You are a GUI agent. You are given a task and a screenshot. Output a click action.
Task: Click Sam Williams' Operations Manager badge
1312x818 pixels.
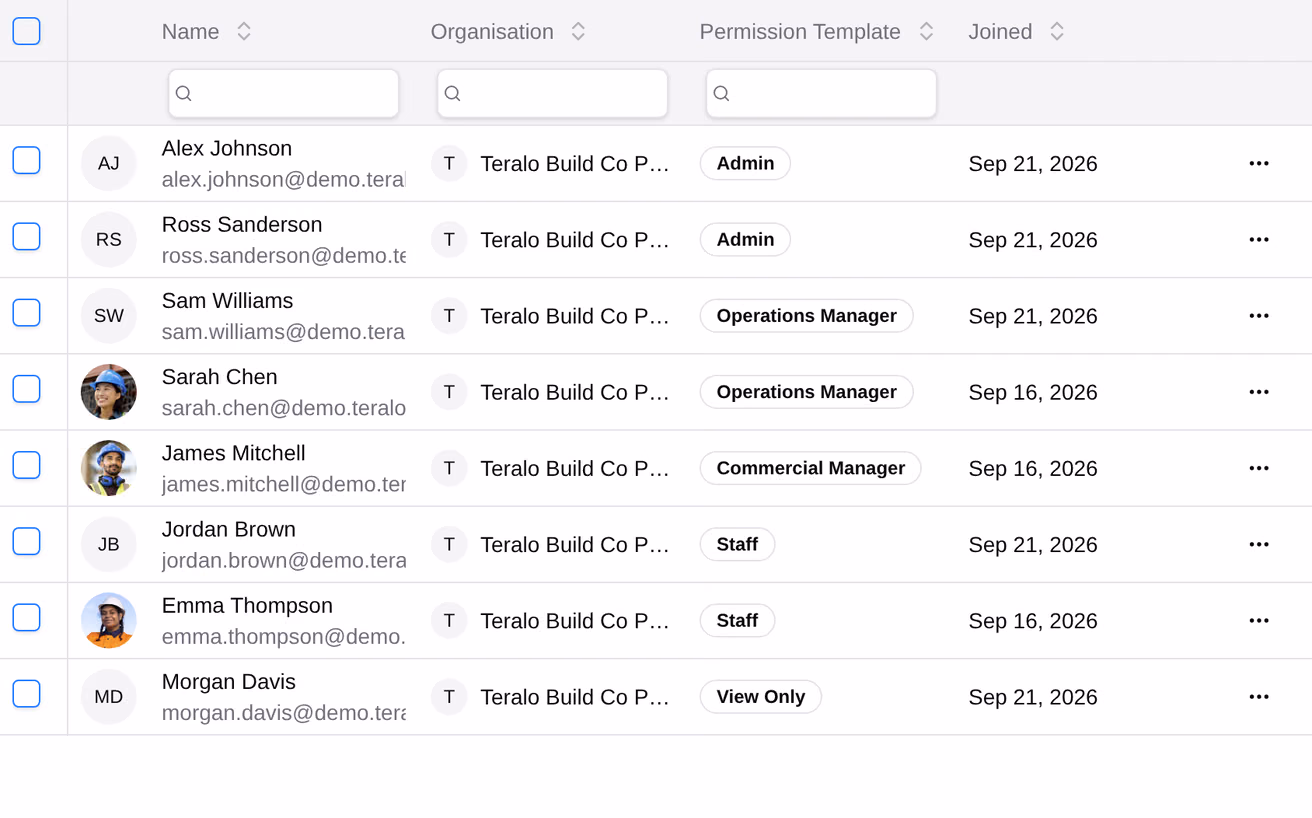coord(807,316)
